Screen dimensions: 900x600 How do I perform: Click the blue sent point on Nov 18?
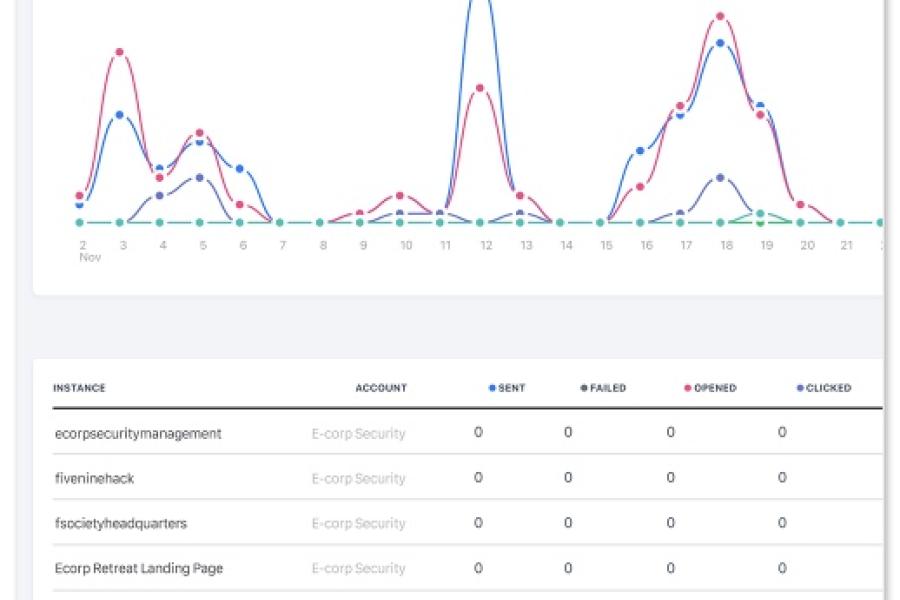click(x=720, y=43)
